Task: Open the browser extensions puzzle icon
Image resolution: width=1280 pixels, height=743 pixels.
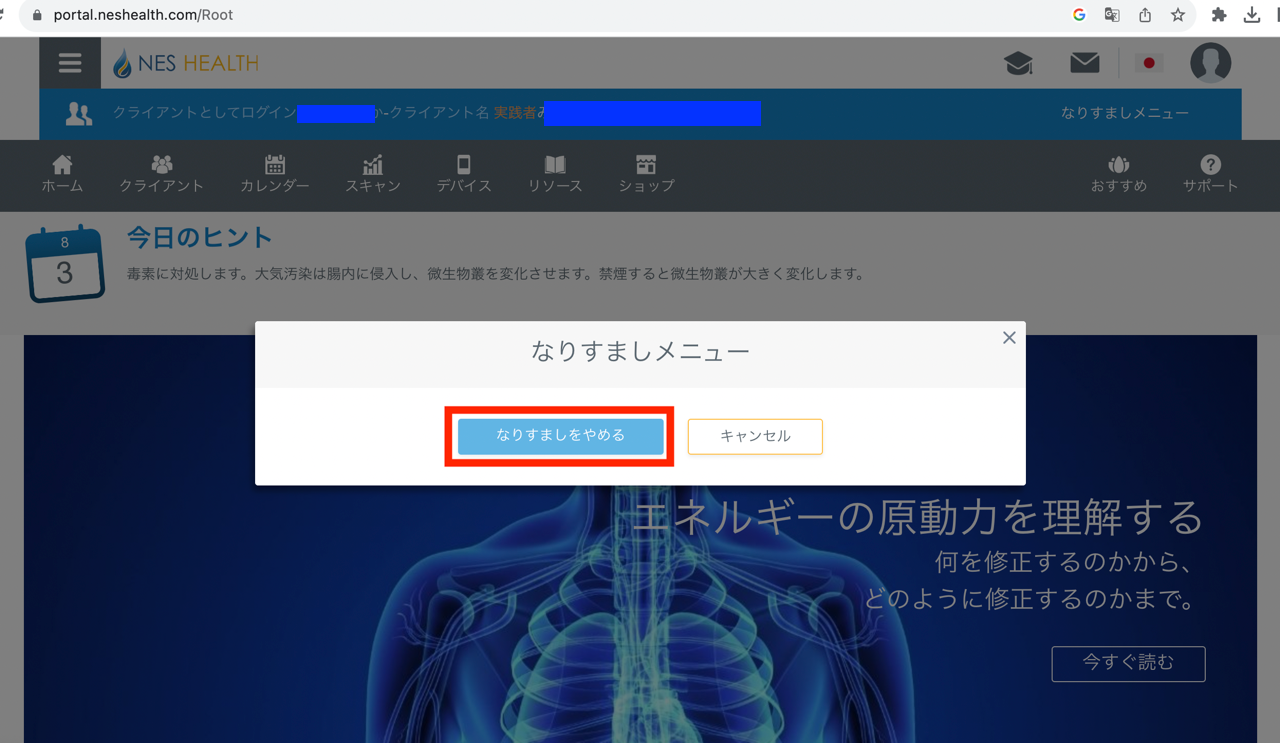Action: click(x=1219, y=15)
